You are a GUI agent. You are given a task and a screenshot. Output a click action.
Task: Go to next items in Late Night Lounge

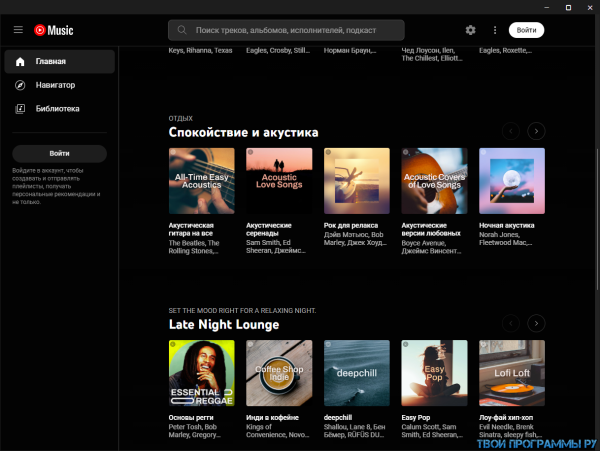[x=536, y=324]
